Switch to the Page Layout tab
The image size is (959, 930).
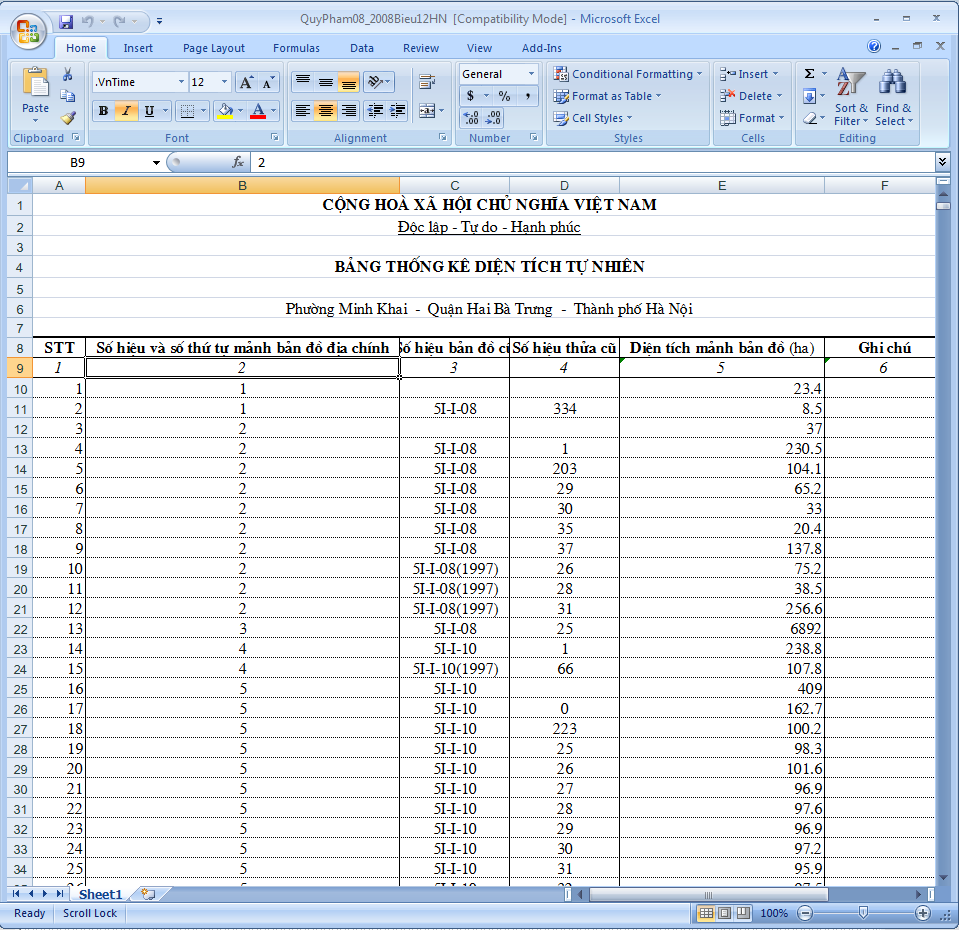(x=213, y=48)
